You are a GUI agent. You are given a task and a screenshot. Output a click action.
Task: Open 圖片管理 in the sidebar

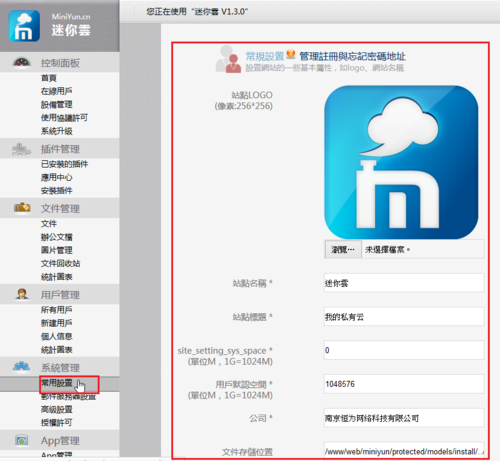56,250
